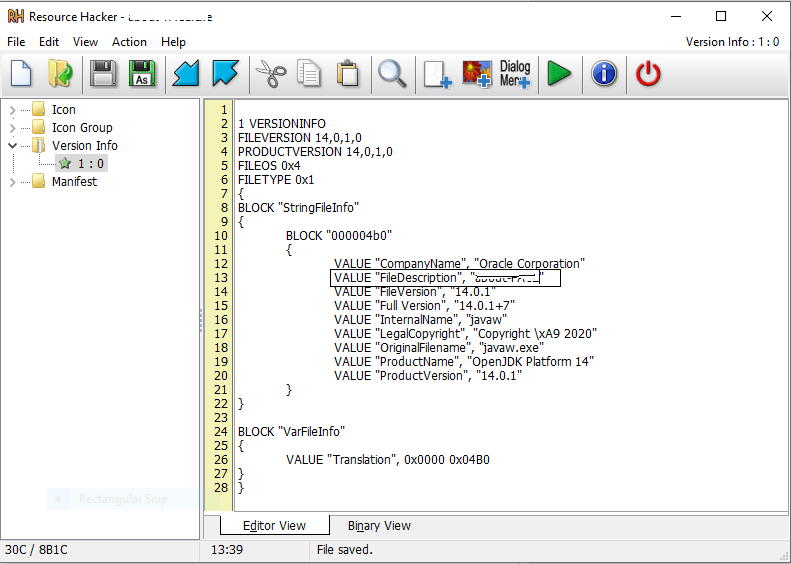Click the Version Info : 1 : 0 label
Screen dimensions: 791x564
coord(732,42)
